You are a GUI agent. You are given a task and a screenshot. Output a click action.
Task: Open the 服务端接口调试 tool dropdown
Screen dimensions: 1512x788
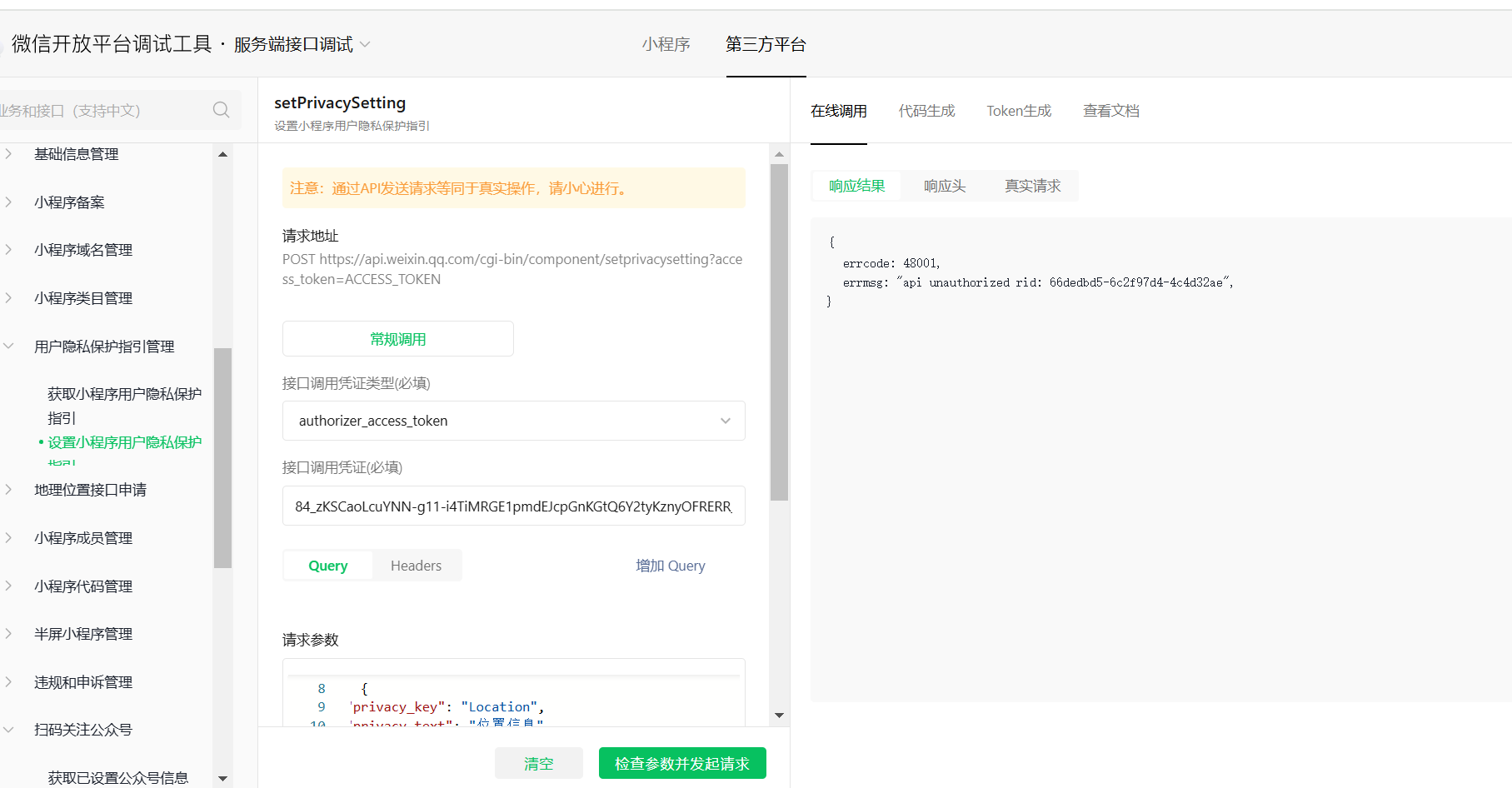point(302,44)
